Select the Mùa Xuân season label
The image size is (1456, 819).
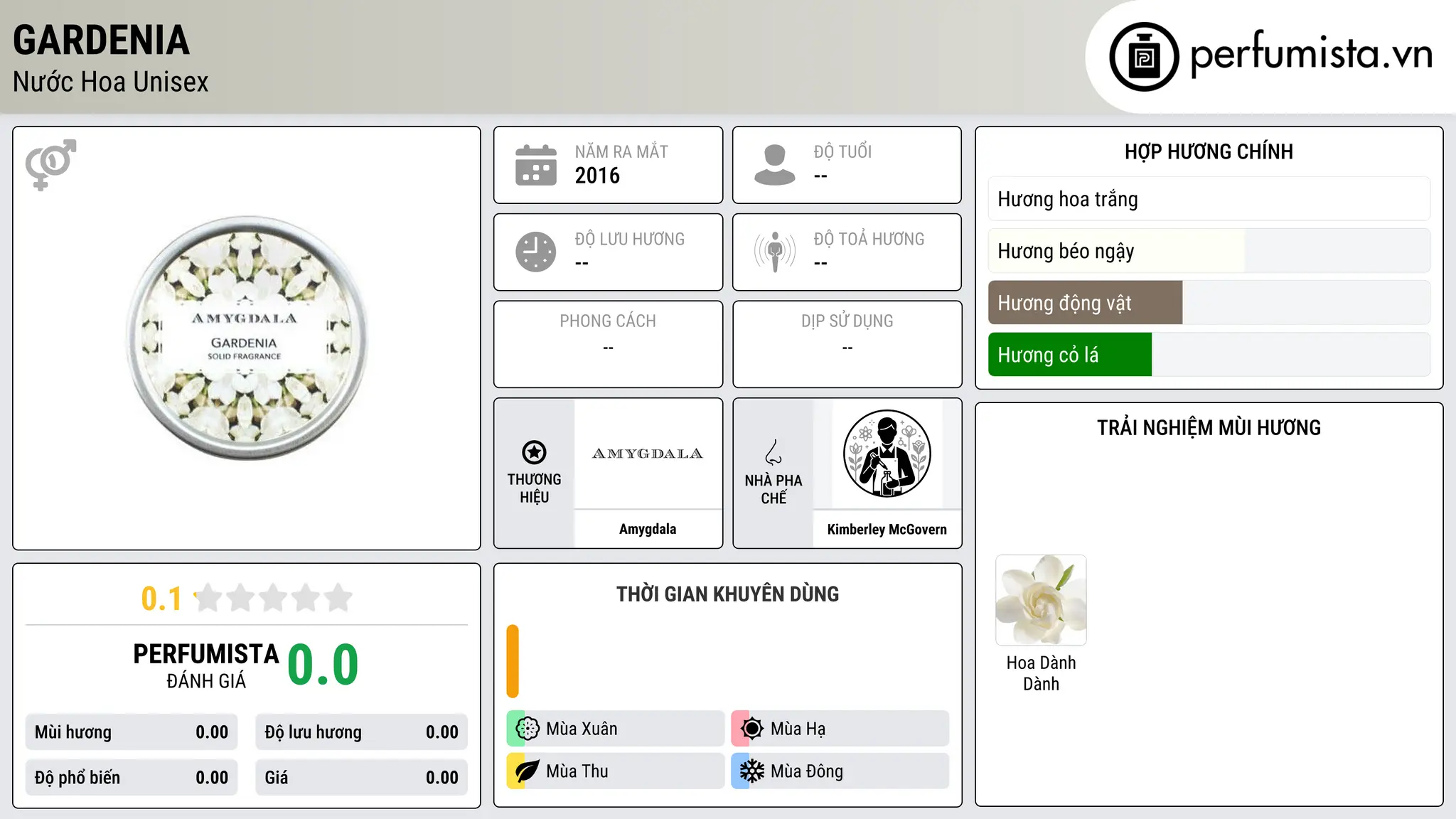point(582,729)
